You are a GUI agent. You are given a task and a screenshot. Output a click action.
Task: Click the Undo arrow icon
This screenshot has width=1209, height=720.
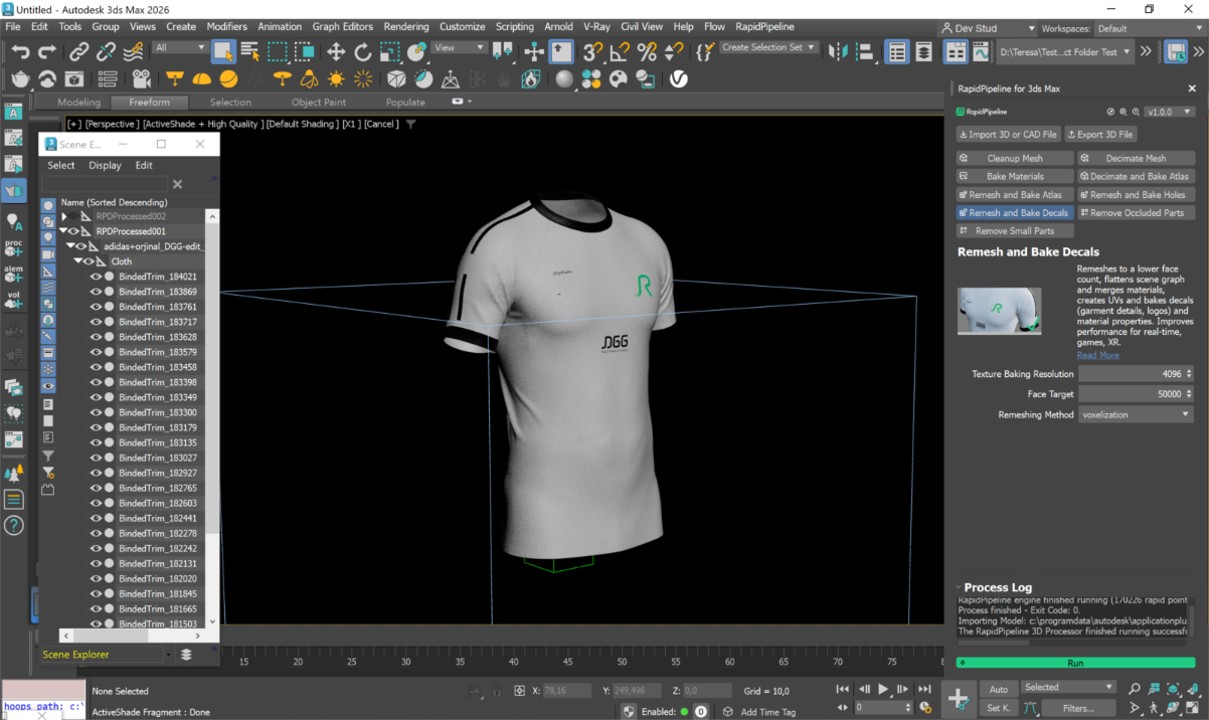[20, 51]
